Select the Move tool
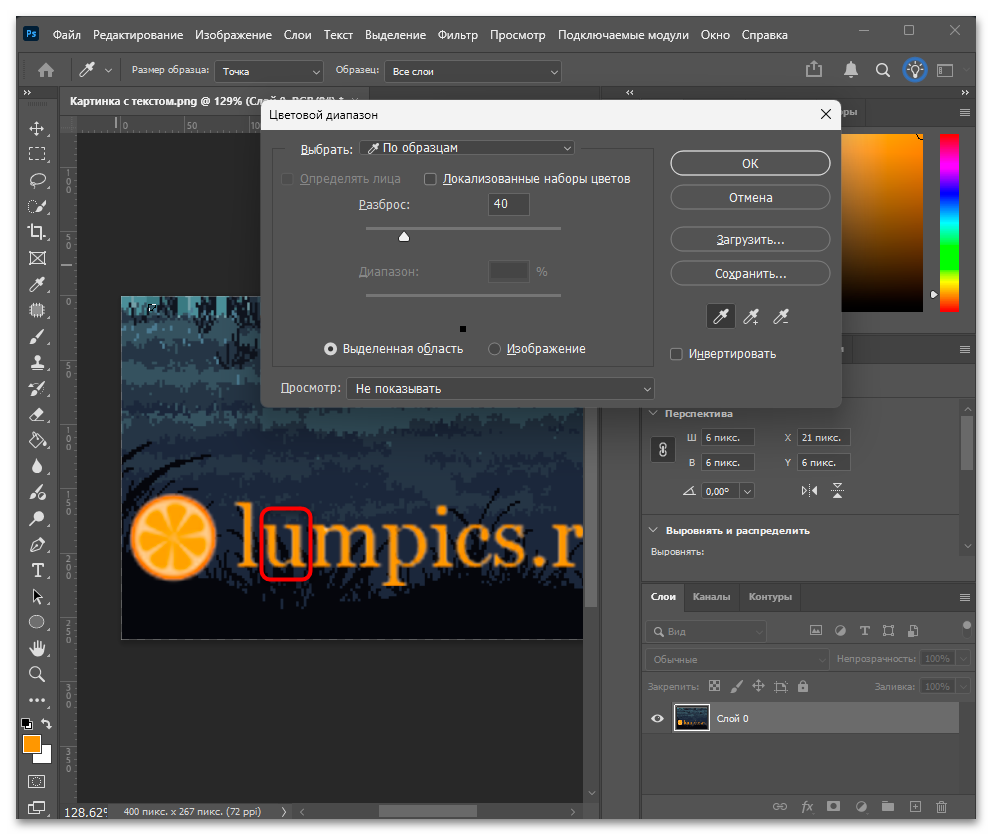 (37, 128)
